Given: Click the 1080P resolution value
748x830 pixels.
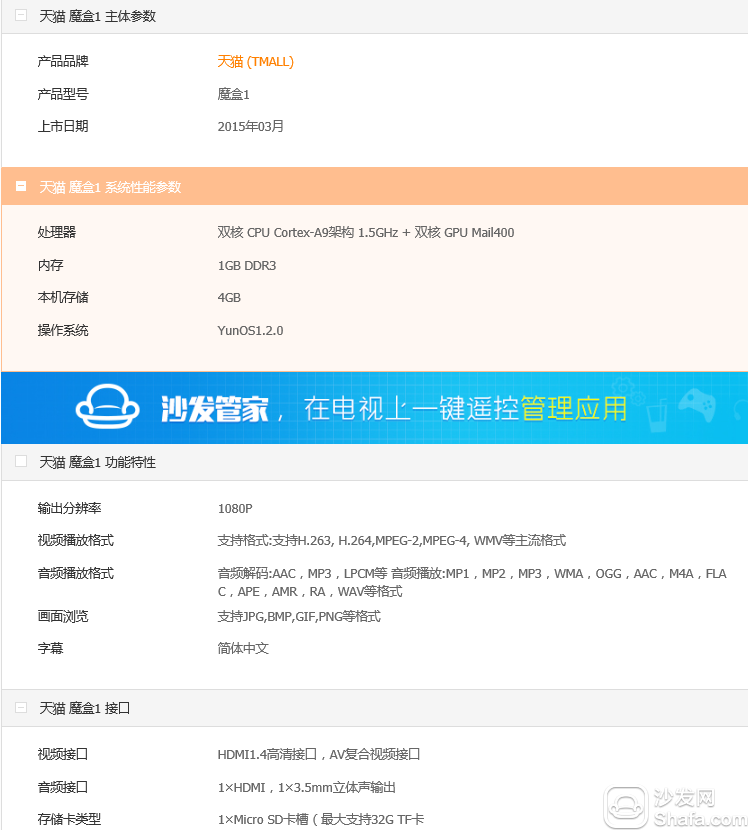Looking at the screenshot, I should pos(235,509).
